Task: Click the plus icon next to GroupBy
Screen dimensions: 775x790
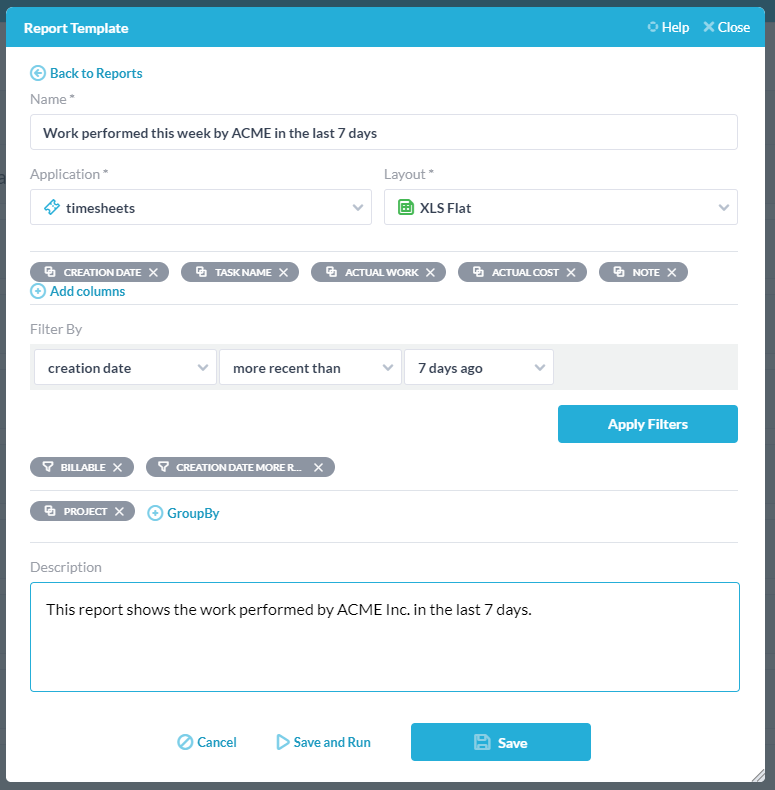Action: click(x=155, y=513)
